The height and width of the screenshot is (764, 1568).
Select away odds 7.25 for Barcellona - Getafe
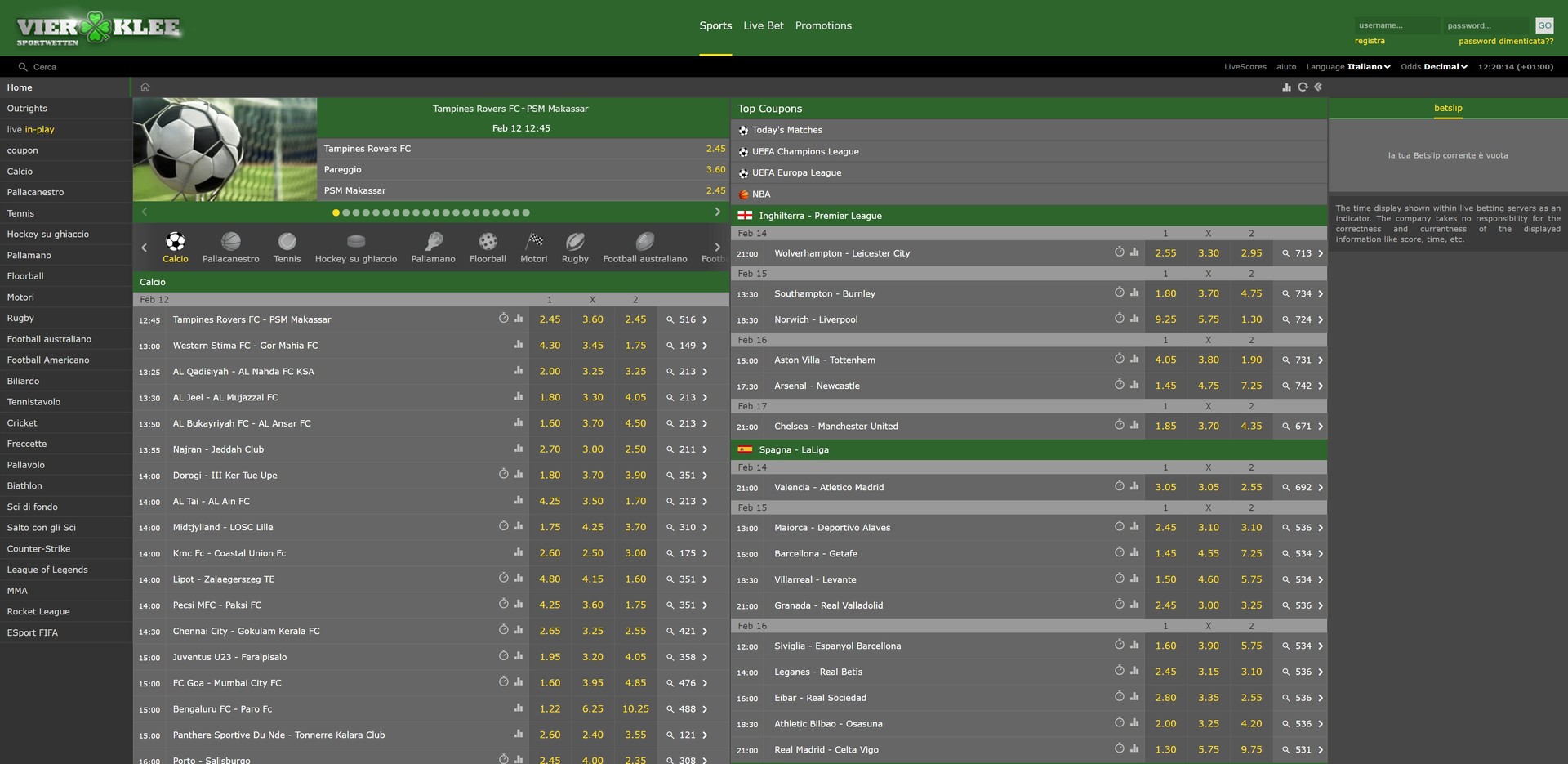(x=1251, y=554)
